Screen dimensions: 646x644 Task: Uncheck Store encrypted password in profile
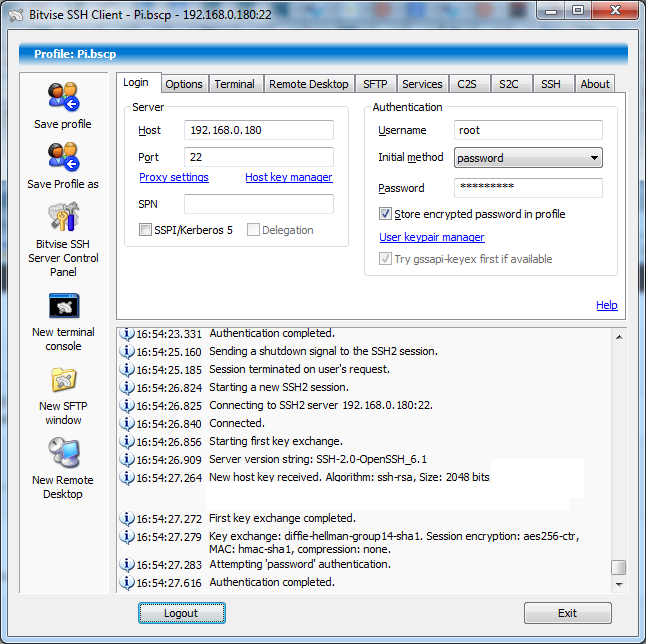pos(386,214)
